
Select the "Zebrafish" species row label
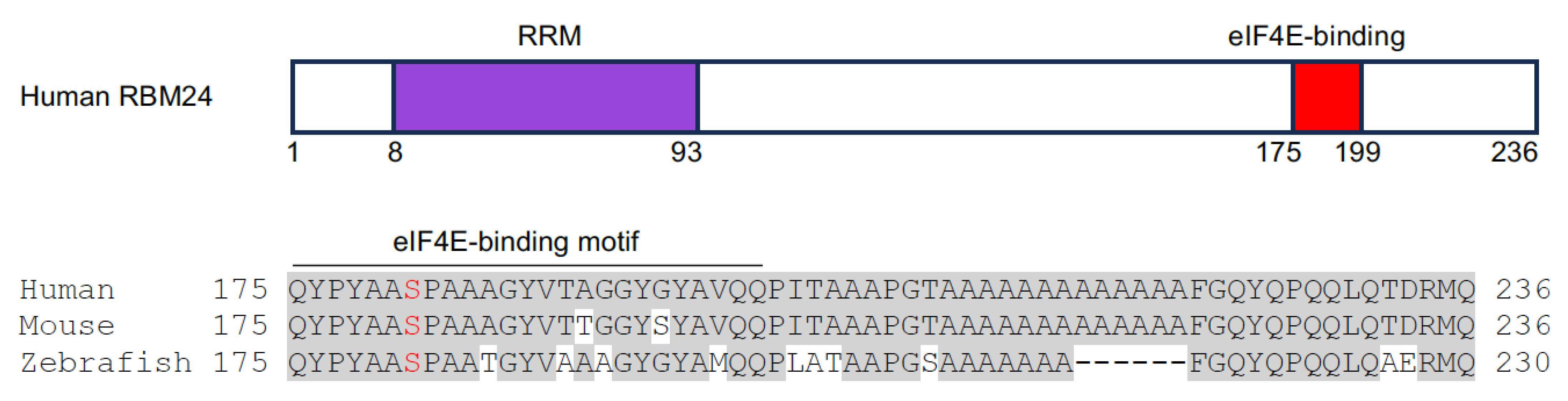click(105, 363)
